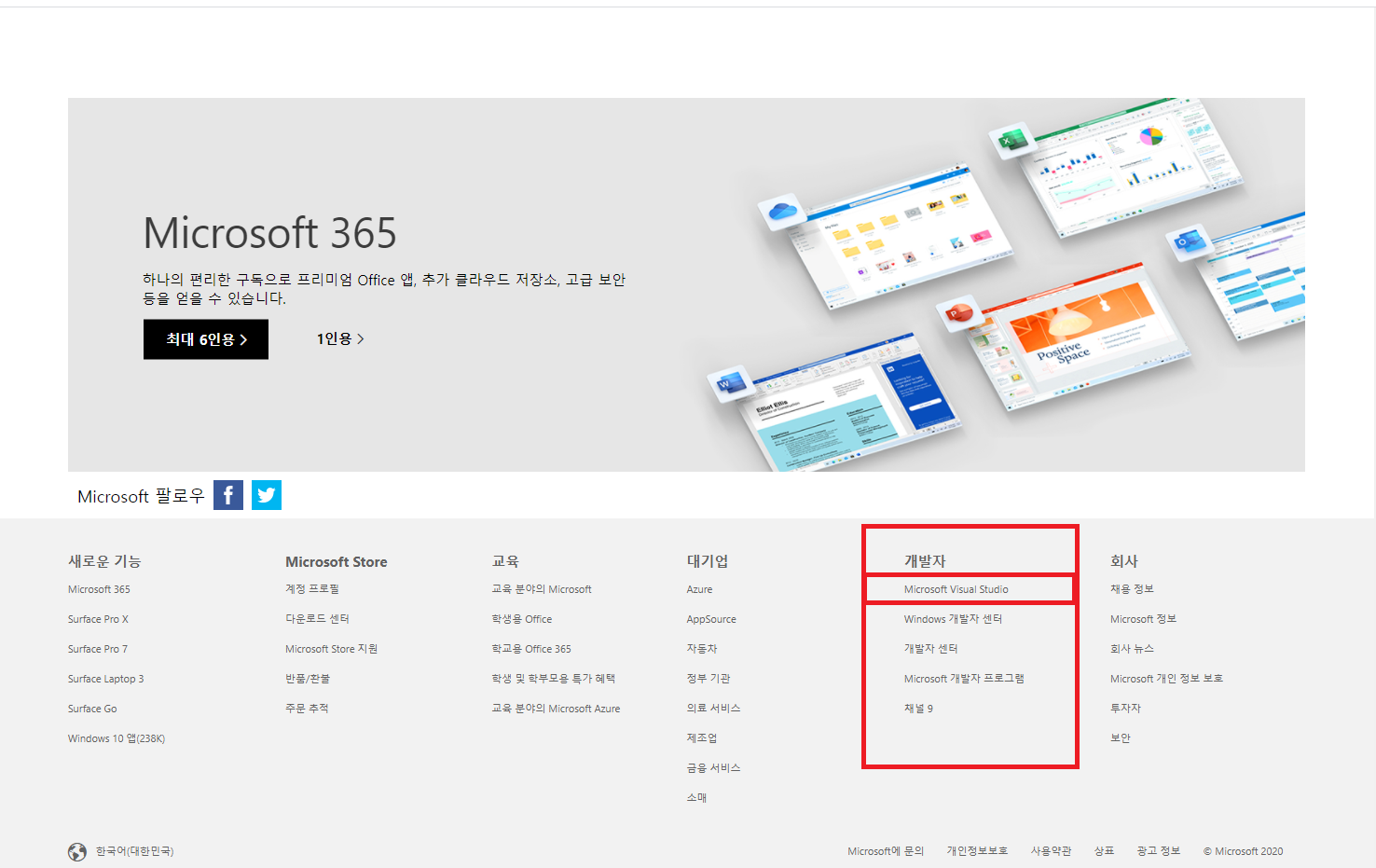
Task: Open 채용 정보 link
Action: [1132, 589]
